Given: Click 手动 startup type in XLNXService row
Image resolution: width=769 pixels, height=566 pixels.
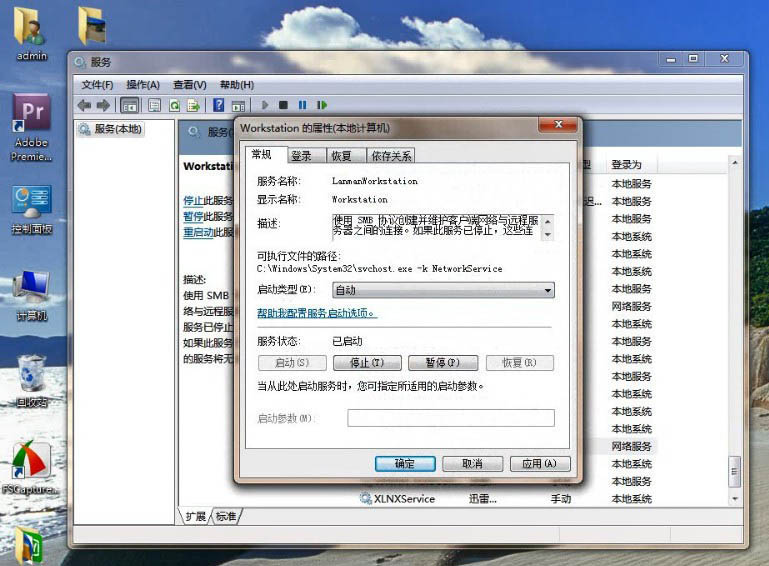Looking at the screenshot, I should tap(561, 499).
